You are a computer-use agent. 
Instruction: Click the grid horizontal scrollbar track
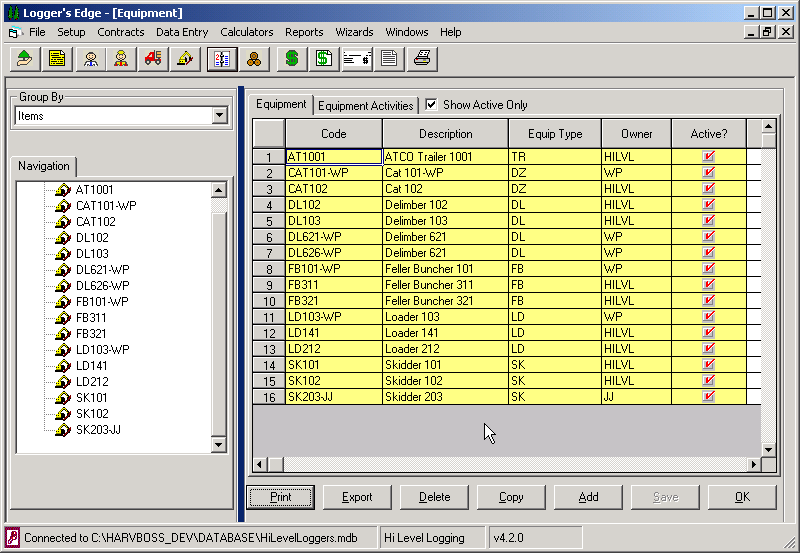pos(515,464)
